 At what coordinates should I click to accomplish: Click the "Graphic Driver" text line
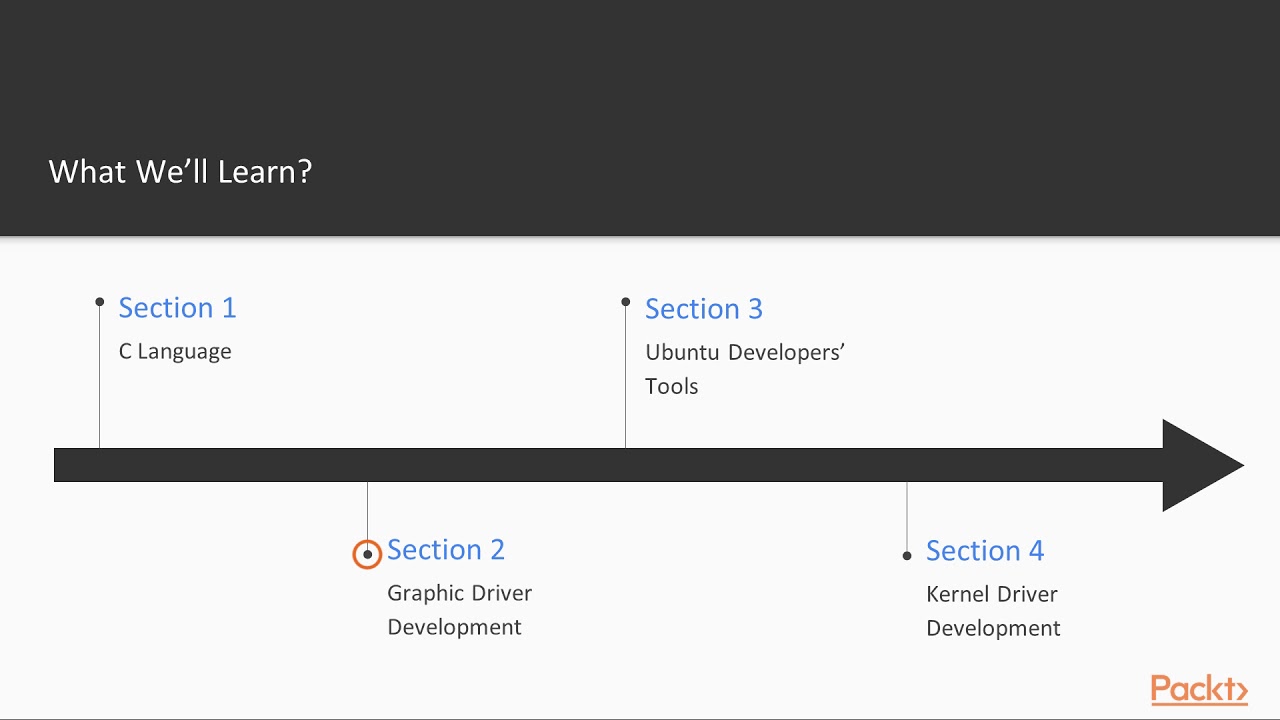tap(459, 593)
